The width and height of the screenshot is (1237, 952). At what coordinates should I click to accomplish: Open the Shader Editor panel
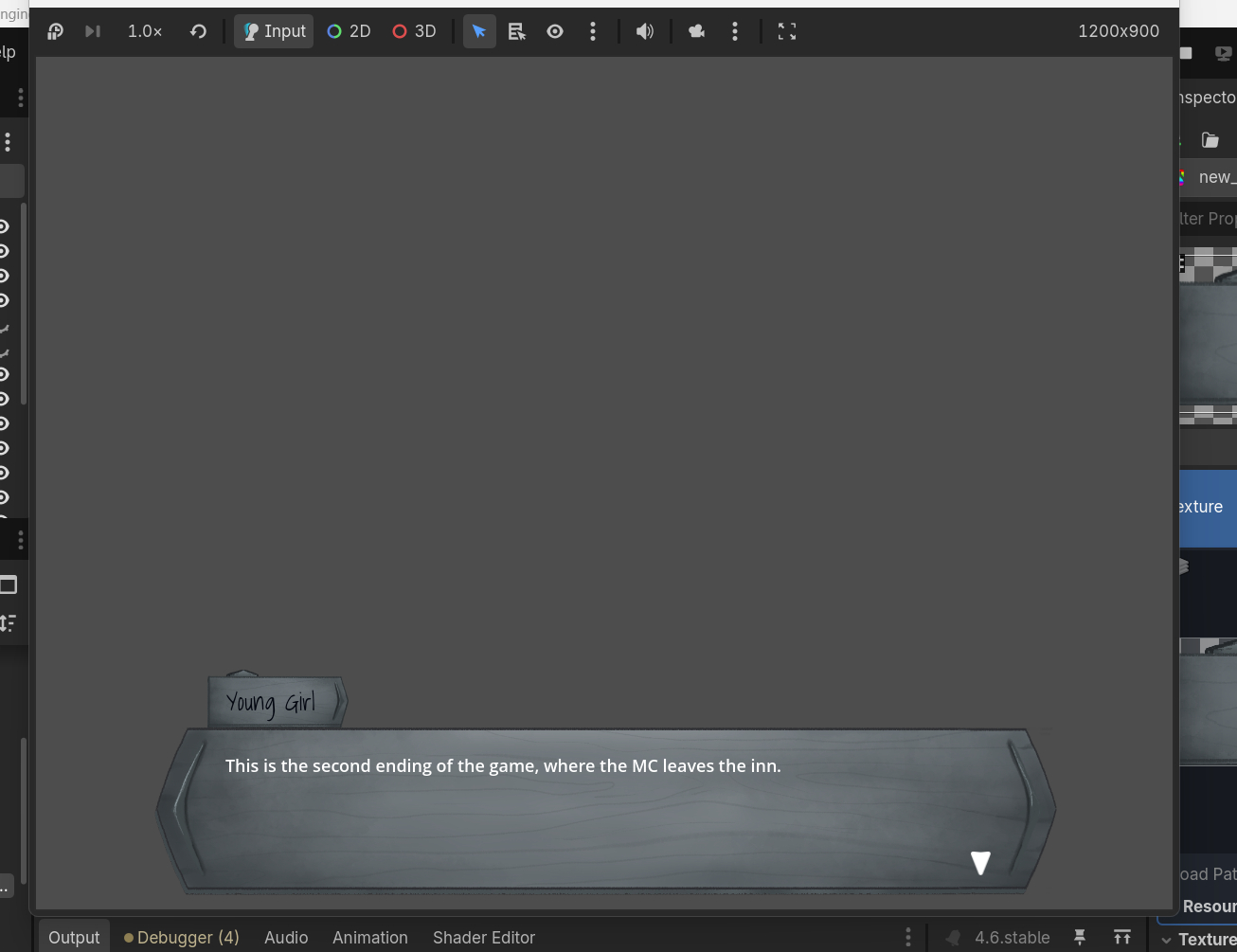[x=484, y=937]
